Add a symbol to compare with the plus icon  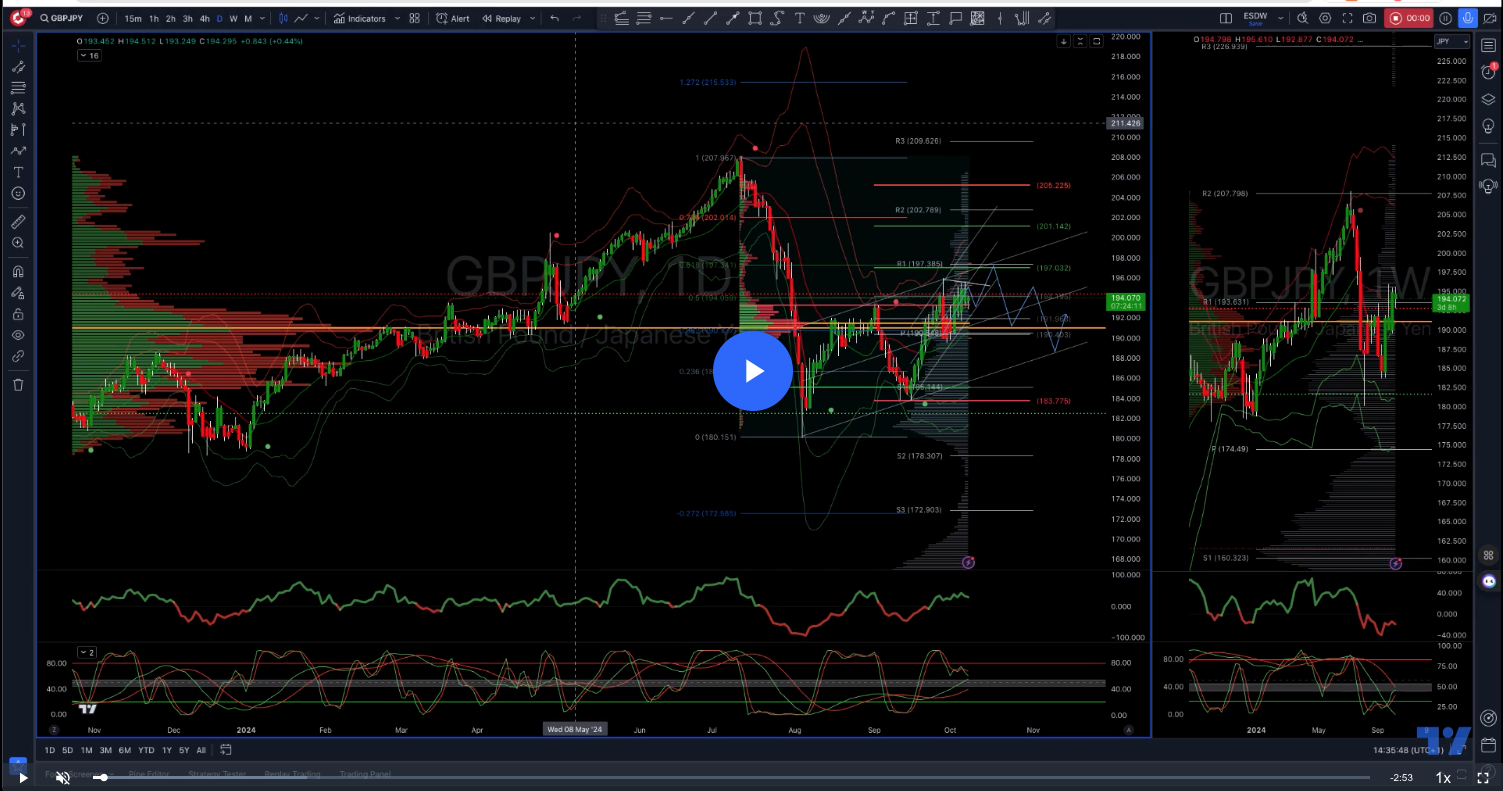coord(103,18)
